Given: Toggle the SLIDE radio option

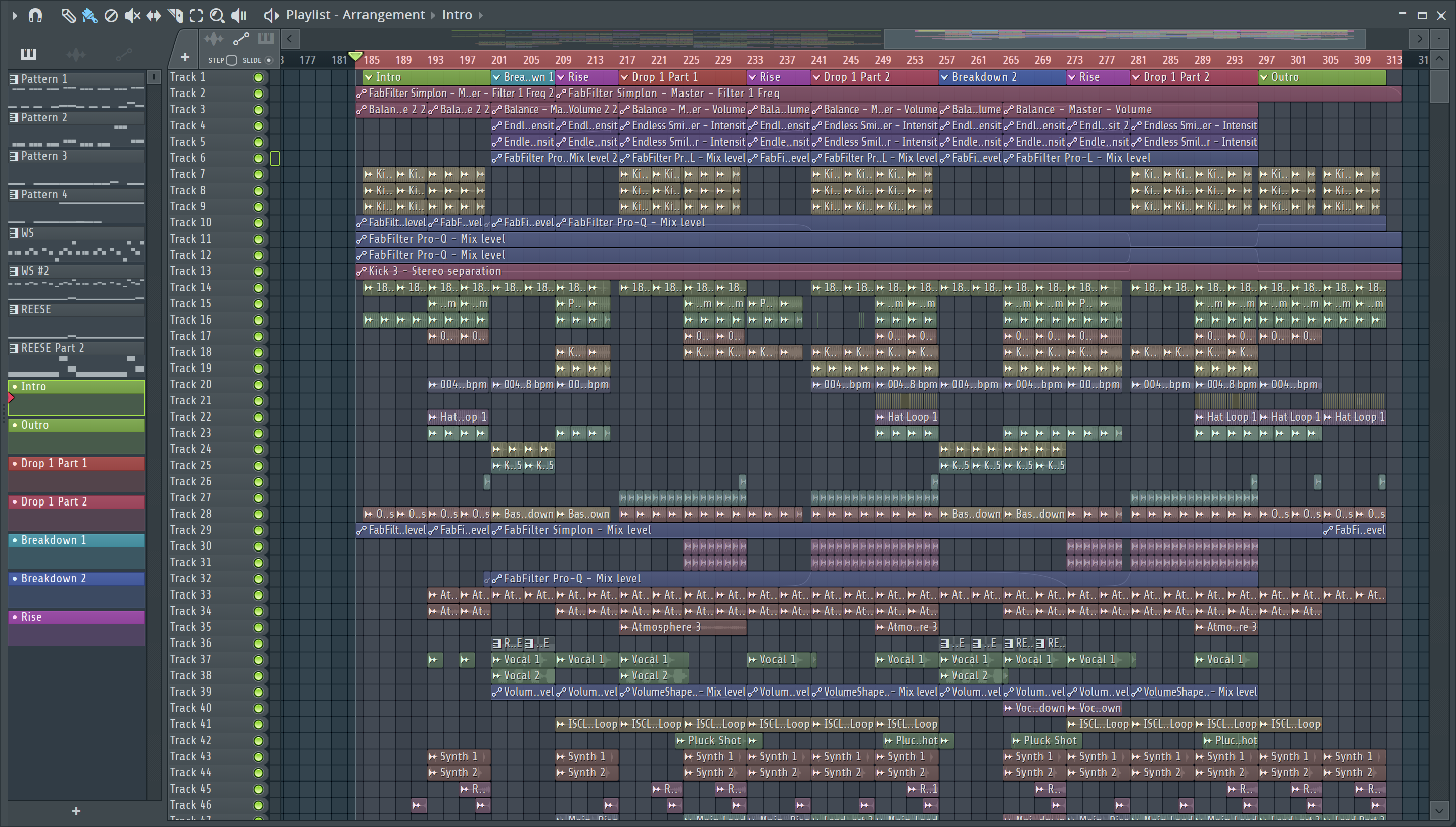Looking at the screenshot, I should coord(269,60).
